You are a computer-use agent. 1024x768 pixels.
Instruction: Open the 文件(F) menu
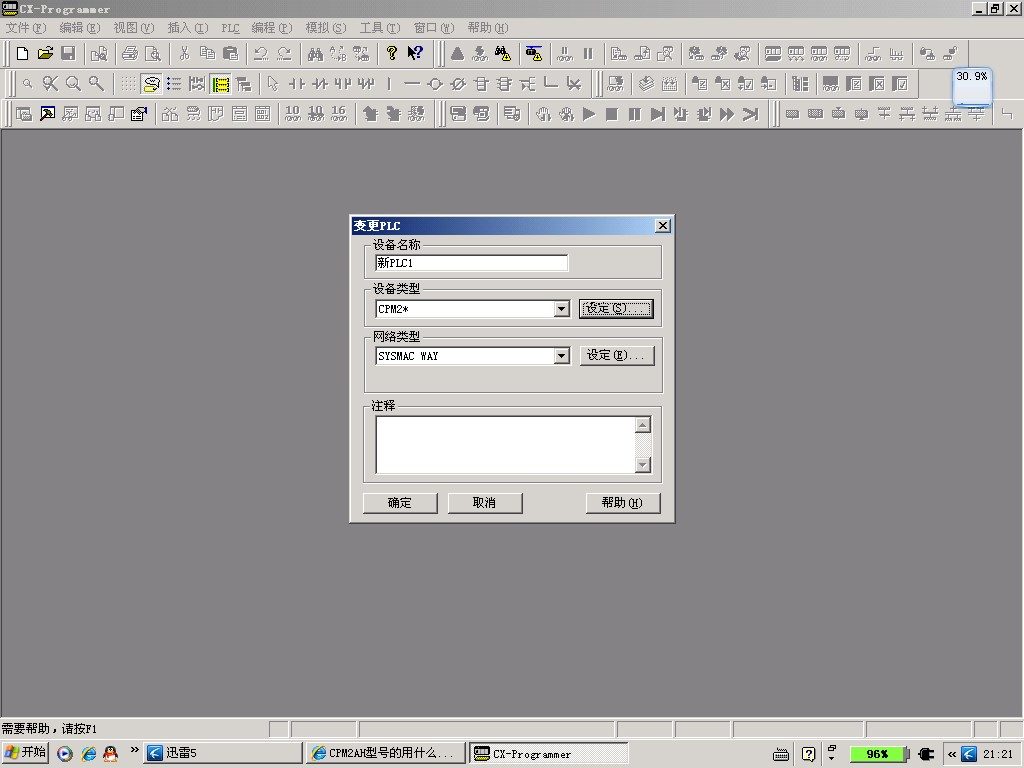pos(26,28)
